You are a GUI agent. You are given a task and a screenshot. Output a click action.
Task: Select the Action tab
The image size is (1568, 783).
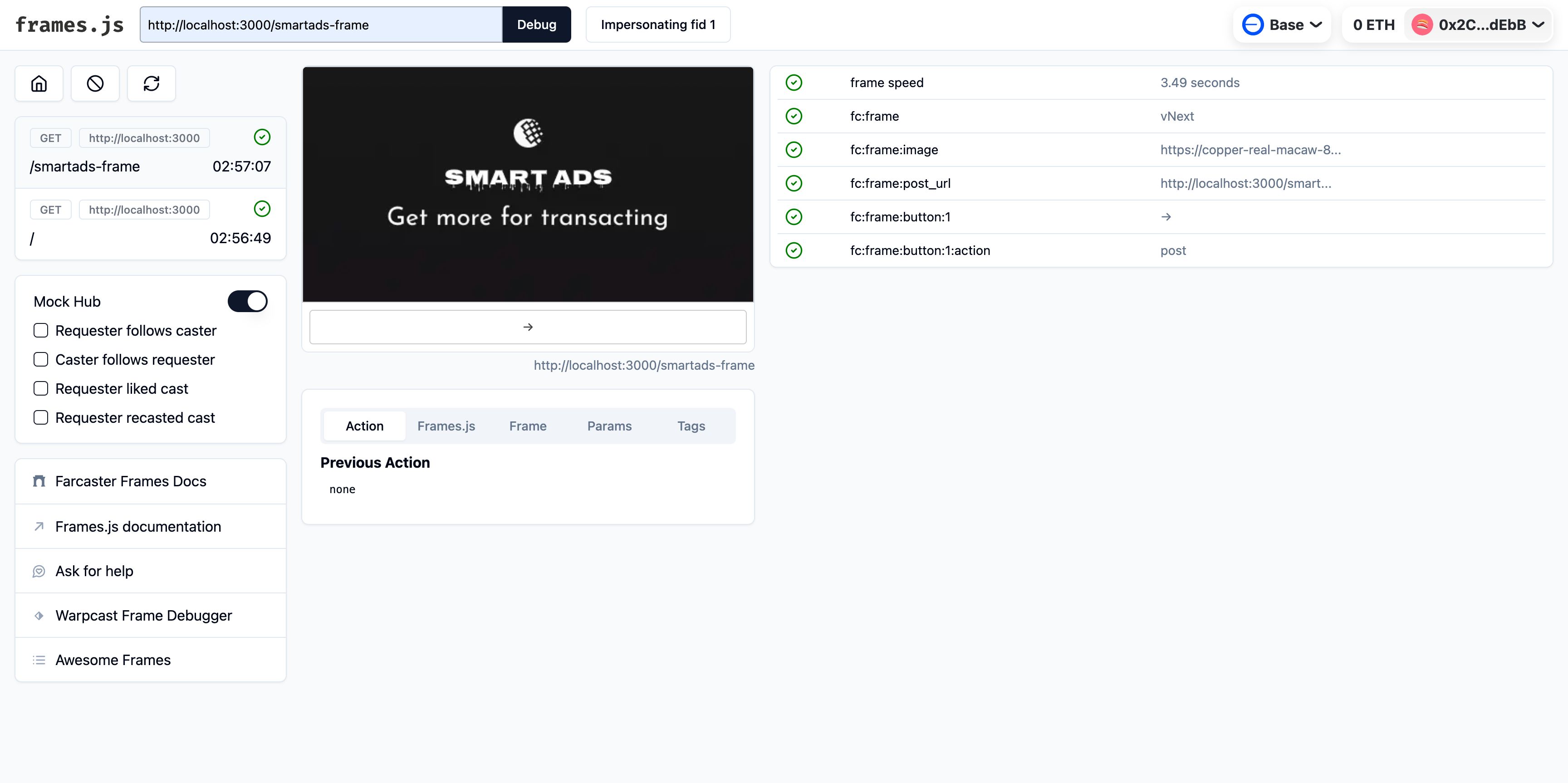[365, 426]
